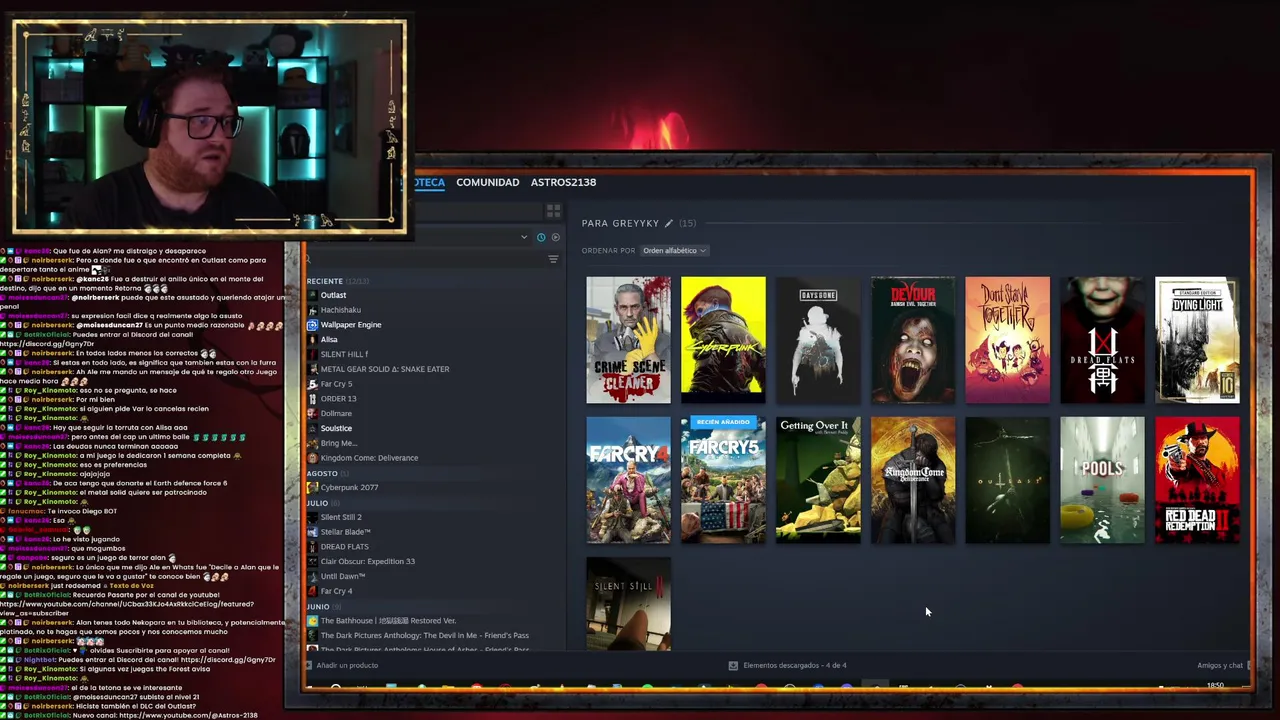1280x720 pixels.
Task: Open Cyberpunk 2077 yellow cover
Action: 723,340
